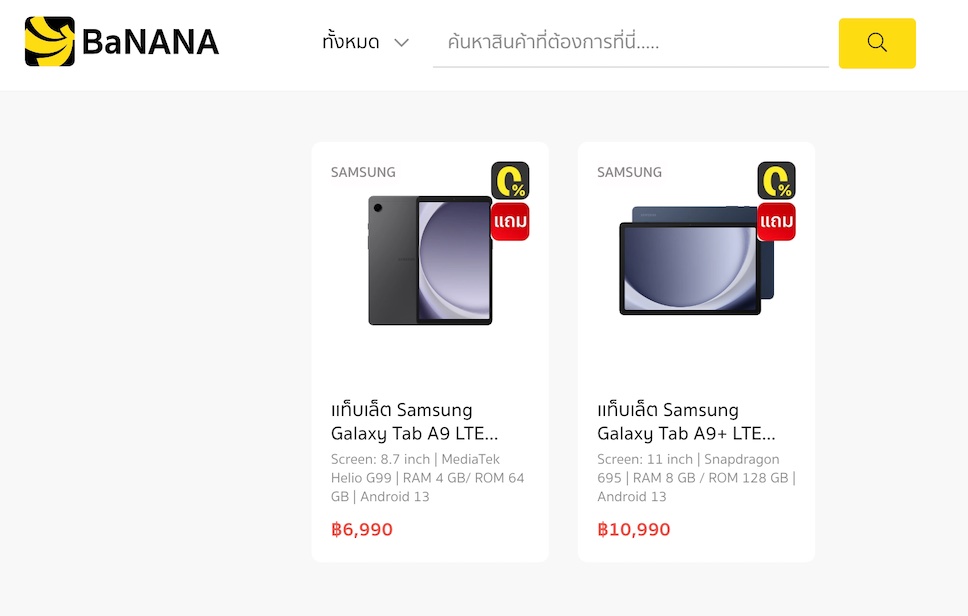Viewport: 968px width, 616px height.
Task: Open the ทั้งหมด category dropdown
Action: click(365, 43)
